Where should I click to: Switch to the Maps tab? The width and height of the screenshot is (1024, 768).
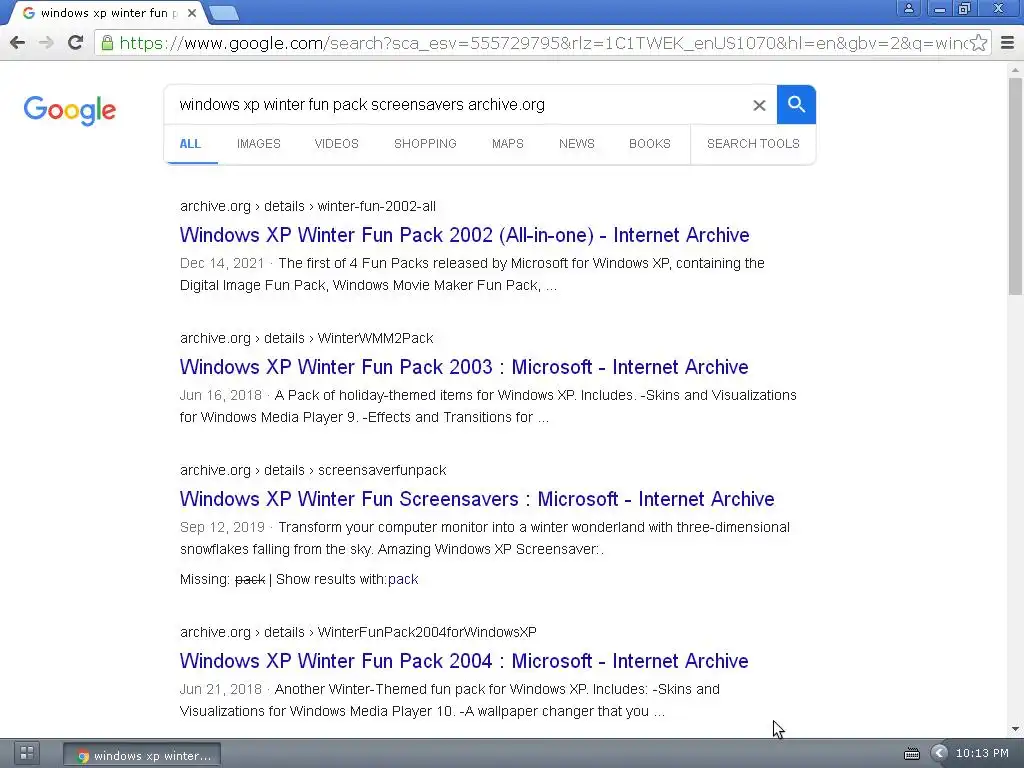click(x=507, y=144)
